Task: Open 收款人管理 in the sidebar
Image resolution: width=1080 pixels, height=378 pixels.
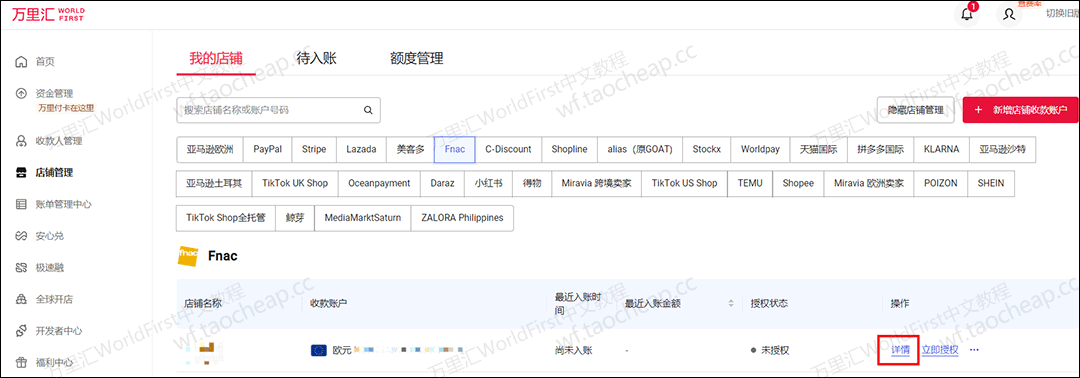Action: (x=59, y=141)
